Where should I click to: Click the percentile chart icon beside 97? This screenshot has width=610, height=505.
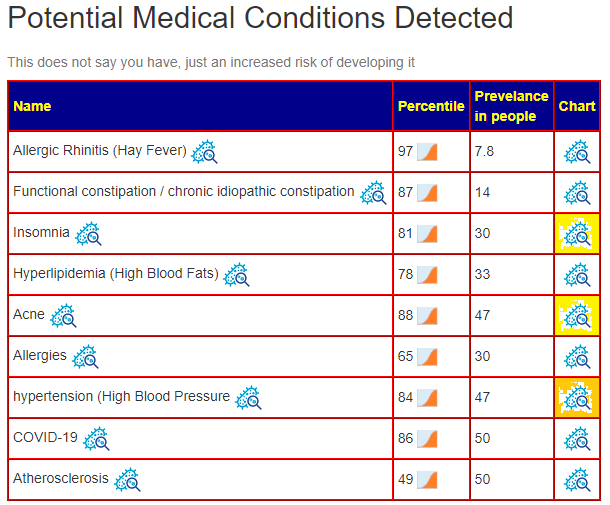pos(427,152)
